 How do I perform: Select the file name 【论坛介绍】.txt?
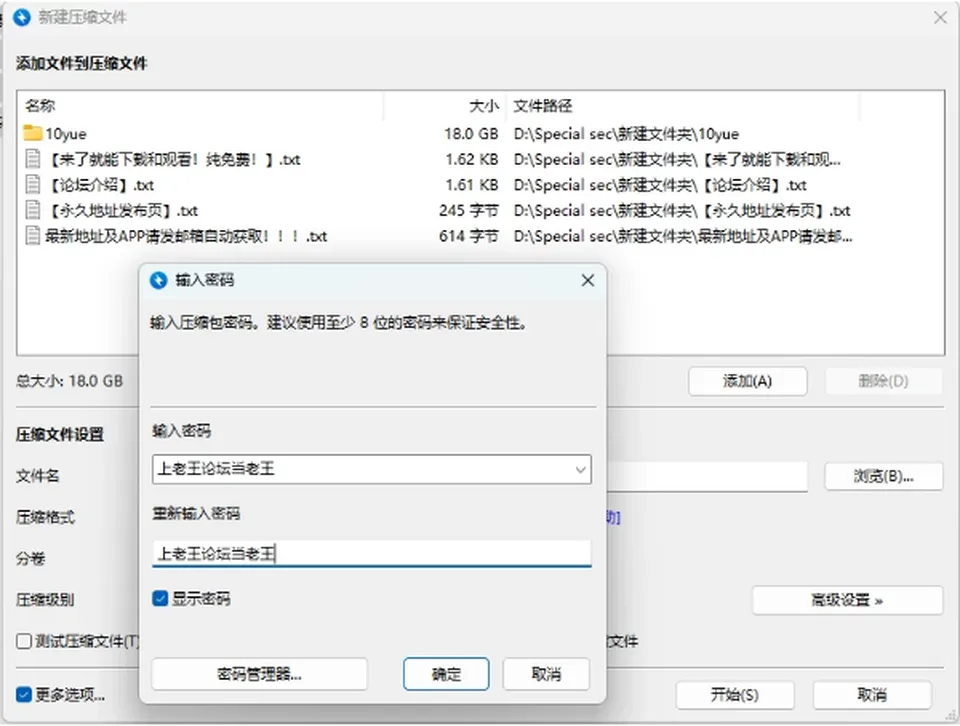coord(100,185)
